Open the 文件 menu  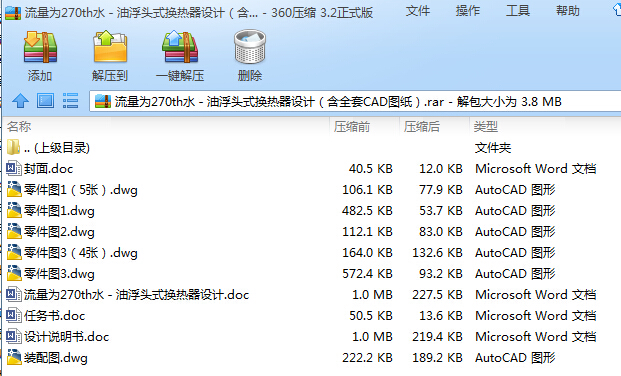pyautogui.click(x=417, y=11)
